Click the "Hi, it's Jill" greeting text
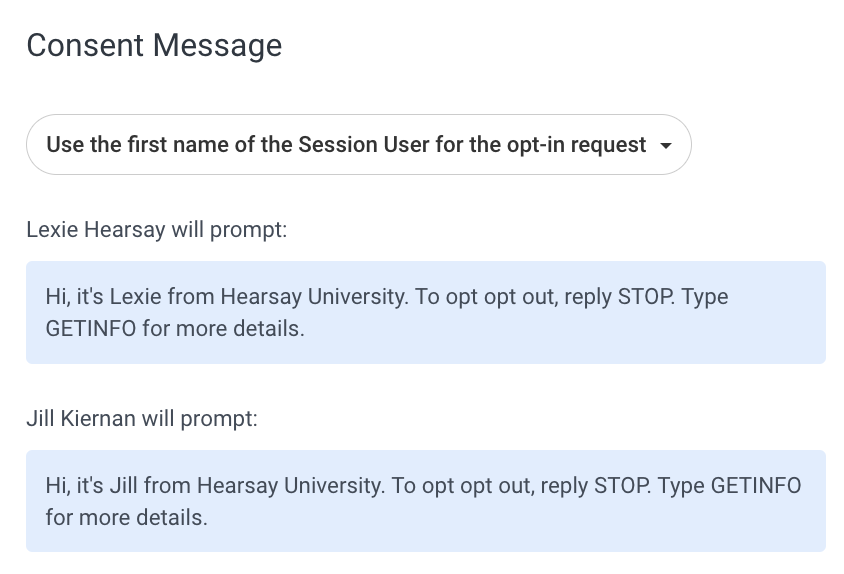Viewport: 844px width, 574px height. (x=96, y=486)
